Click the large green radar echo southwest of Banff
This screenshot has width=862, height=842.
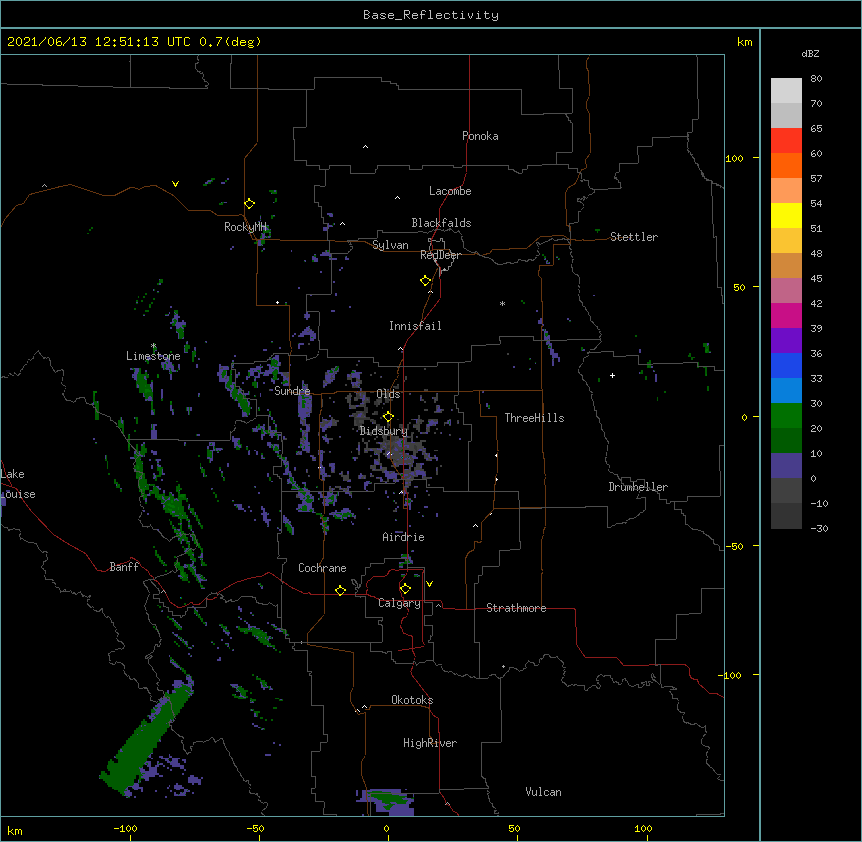click(146, 739)
